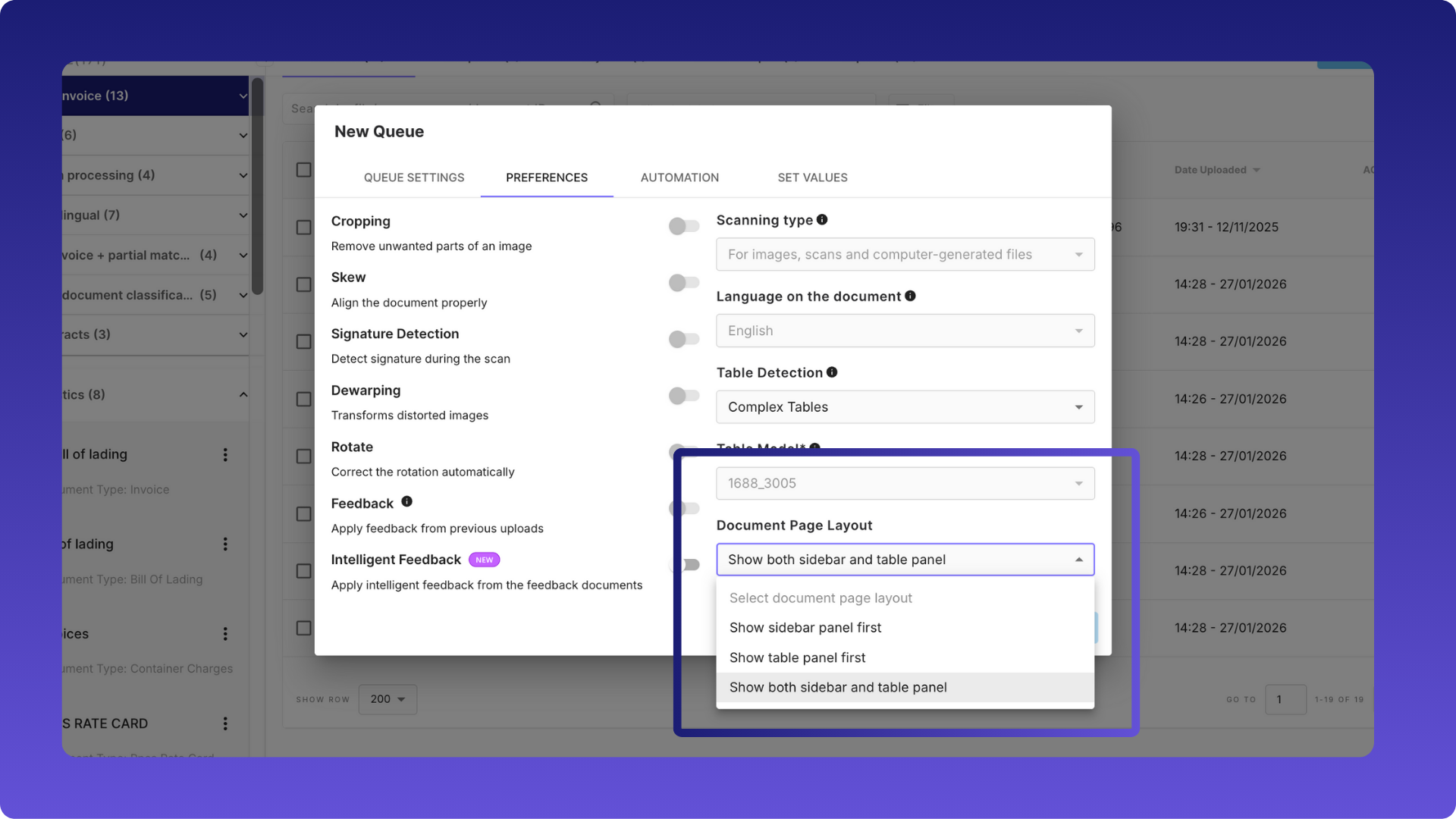1456x819 pixels.
Task: Open three-dot menu for ll of lading
Action: [x=225, y=455]
